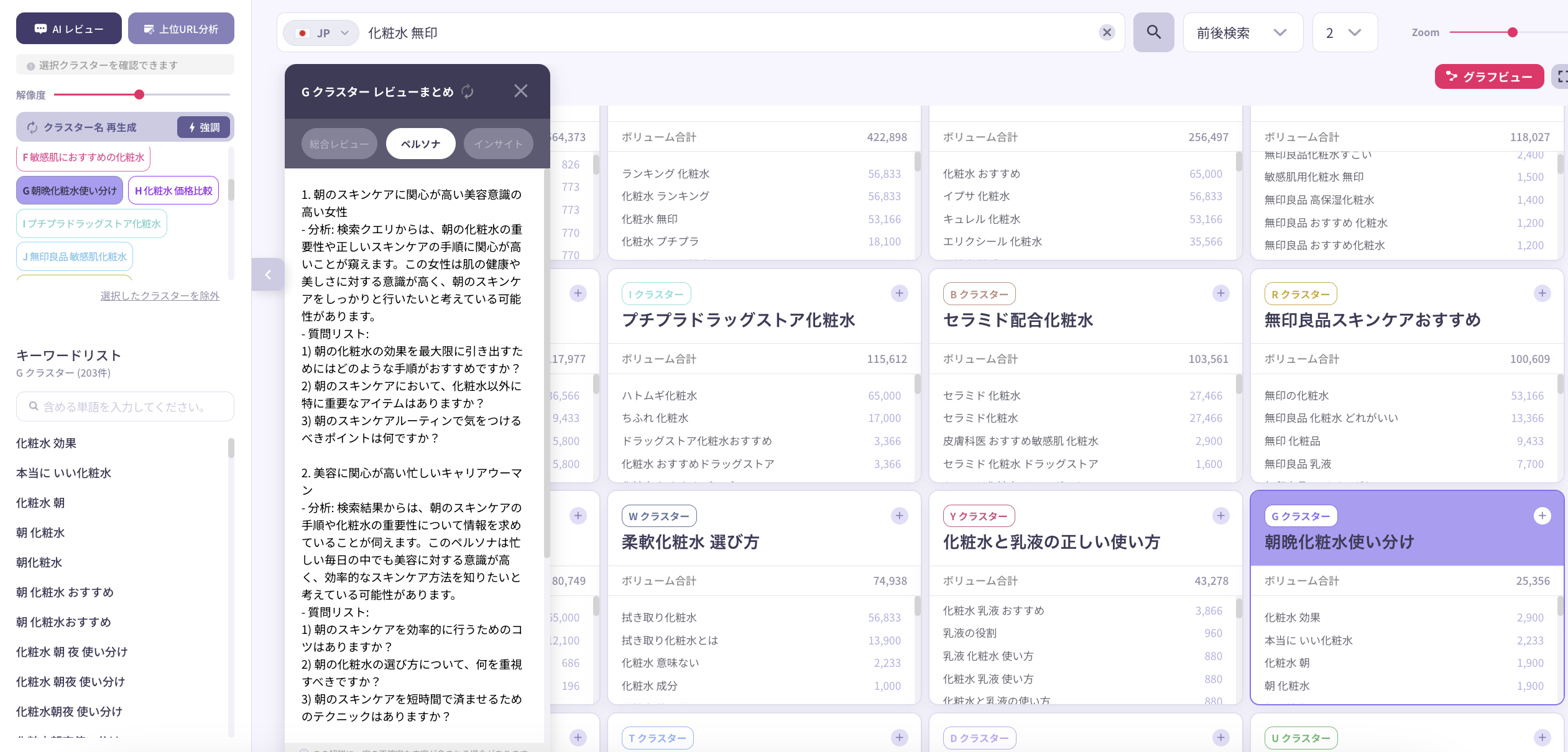Image resolution: width=1568 pixels, height=752 pixels.
Task: Click the keyword filter input field
Action: pyautogui.click(x=124, y=406)
